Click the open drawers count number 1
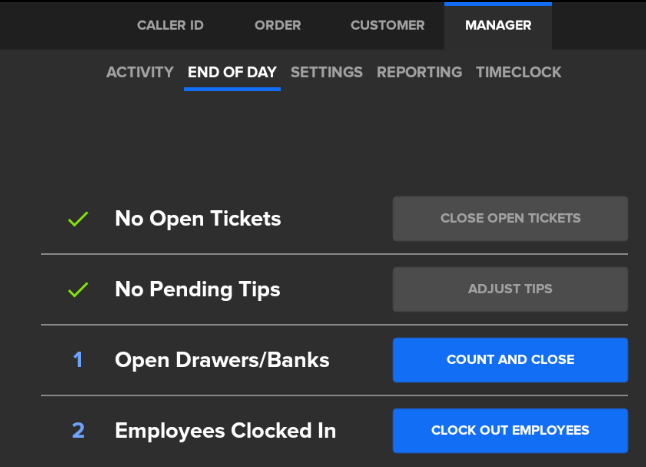Image resolution: width=646 pixels, height=467 pixels. [x=78, y=360]
